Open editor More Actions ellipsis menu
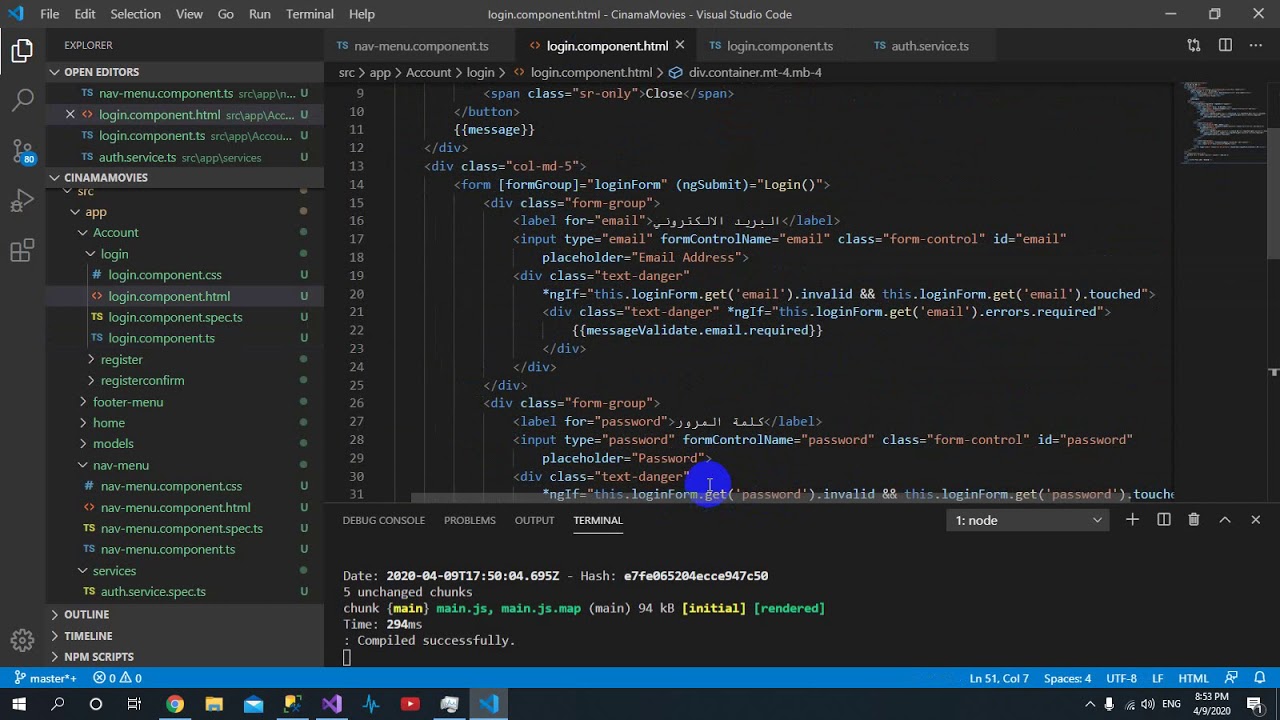Image resolution: width=1280 pixels, height=720 pixels. (x=1256, y=46)
